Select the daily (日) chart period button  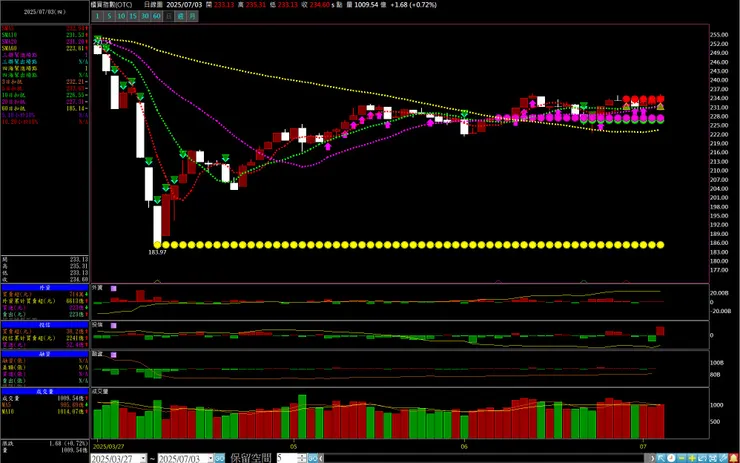coord(169,16)
